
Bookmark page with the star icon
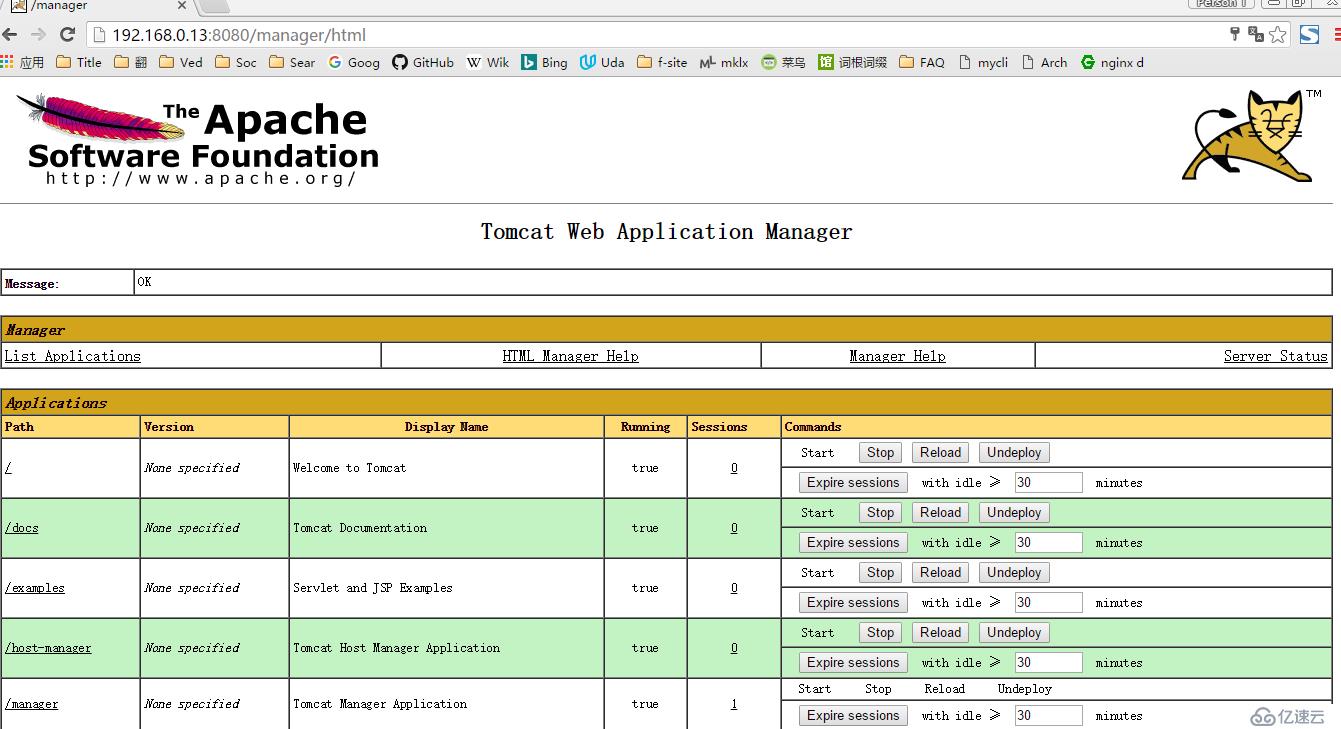pos(1278,35)
